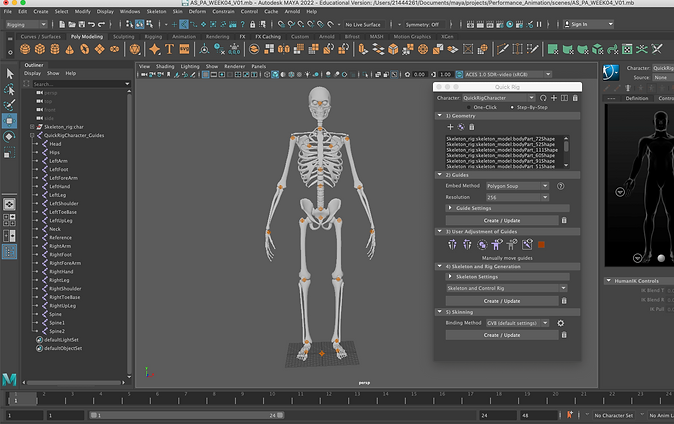This screenshot has height=424, width=674.
Task: Open the Definition tab in HumanIK panel
Action: (637, 98)
